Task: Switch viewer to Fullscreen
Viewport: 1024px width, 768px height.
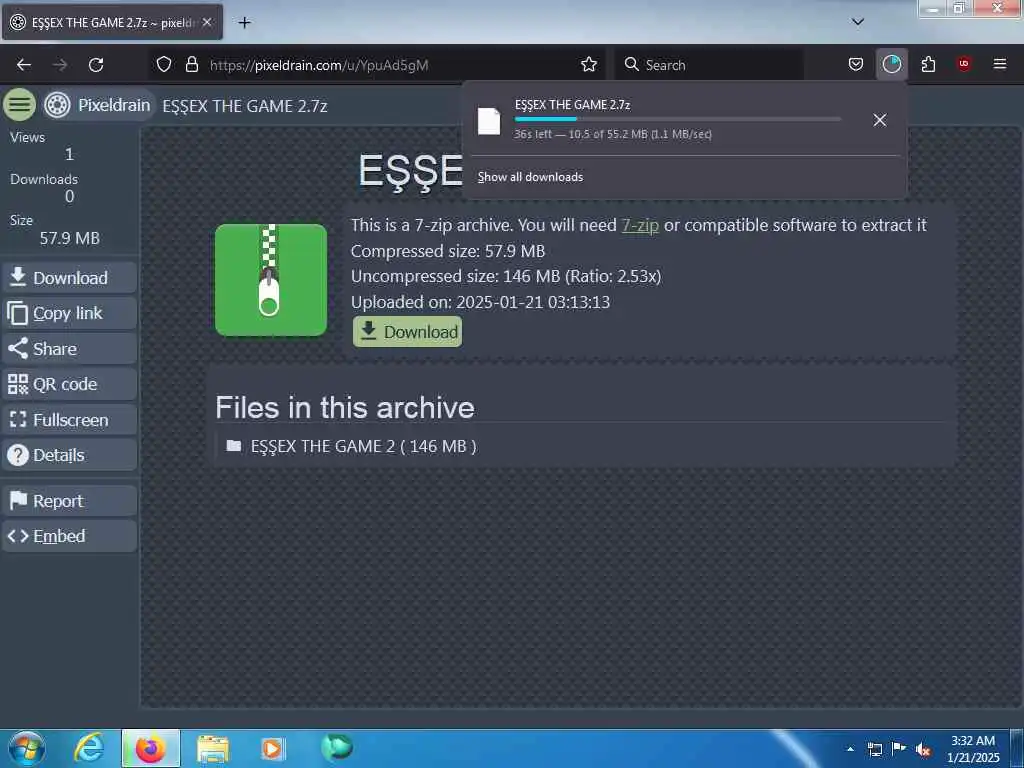Action: click(69, 420)
